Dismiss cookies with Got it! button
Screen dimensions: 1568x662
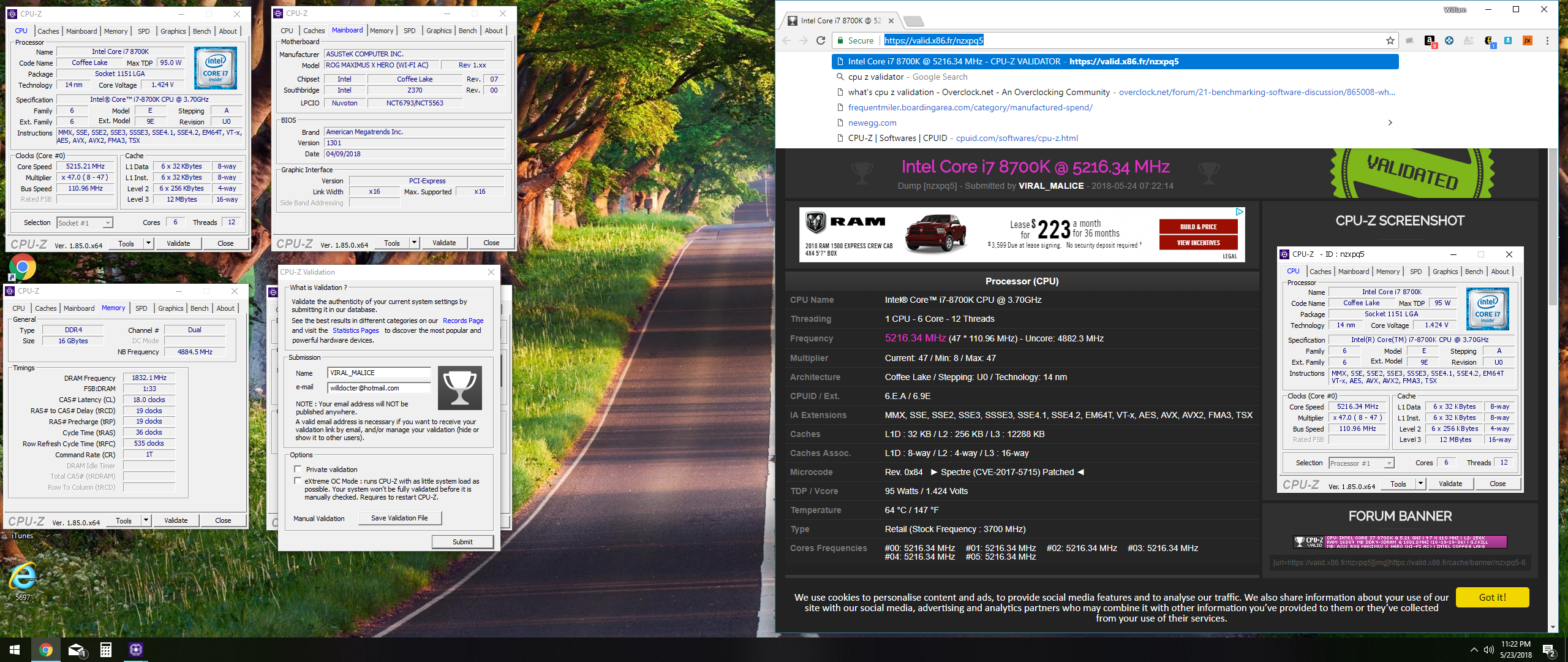[1493, 597]
